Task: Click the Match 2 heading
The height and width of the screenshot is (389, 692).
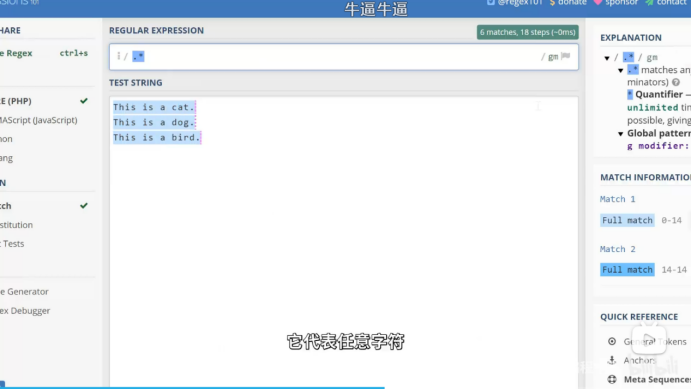Action: 617,249
